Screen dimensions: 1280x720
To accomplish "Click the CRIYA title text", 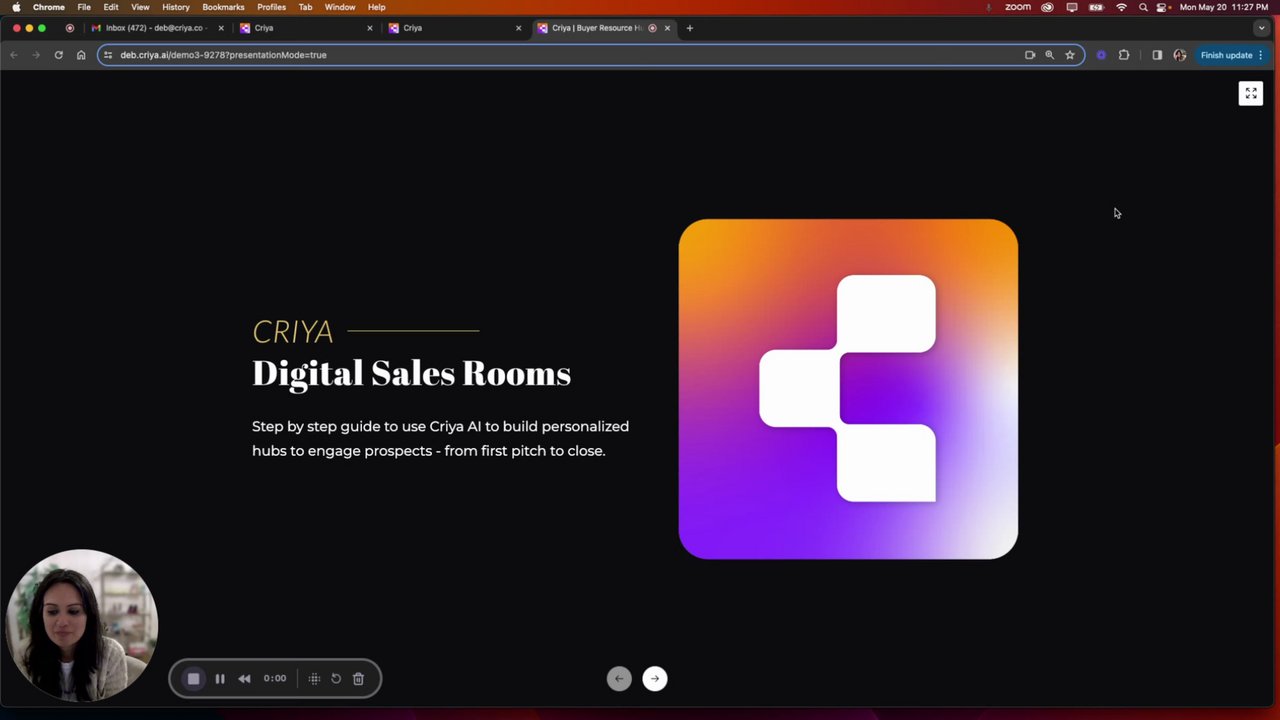I will click(x=292, y=331).
